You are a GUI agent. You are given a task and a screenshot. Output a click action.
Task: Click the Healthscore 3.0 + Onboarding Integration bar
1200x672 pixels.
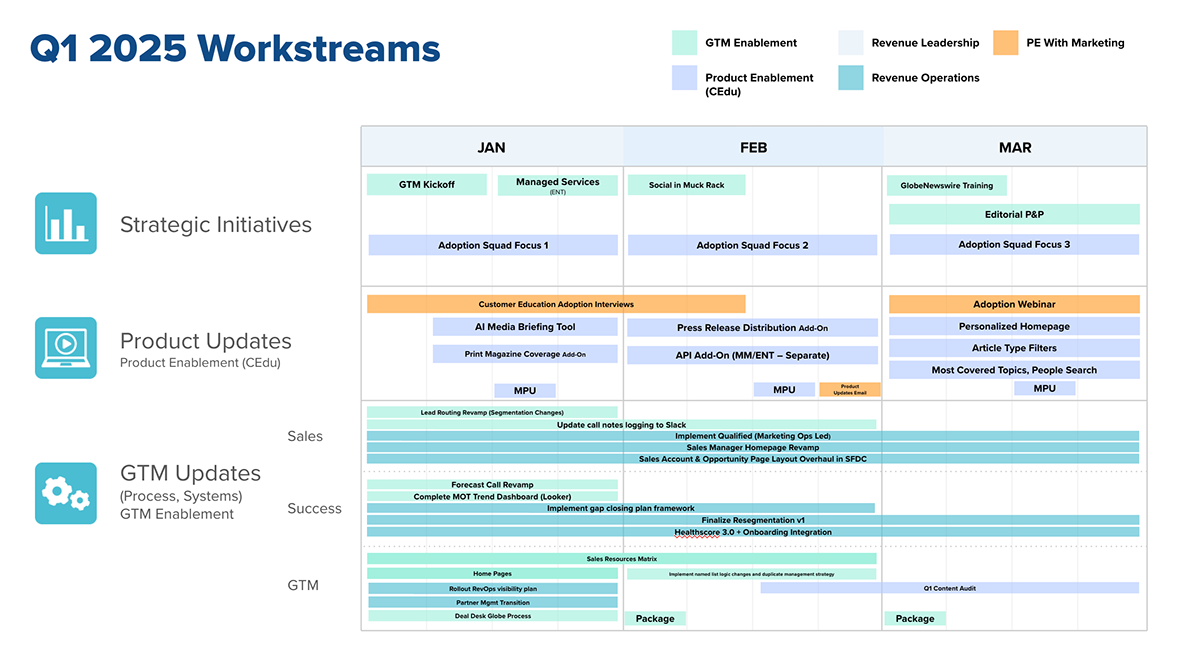coord(752,532)
